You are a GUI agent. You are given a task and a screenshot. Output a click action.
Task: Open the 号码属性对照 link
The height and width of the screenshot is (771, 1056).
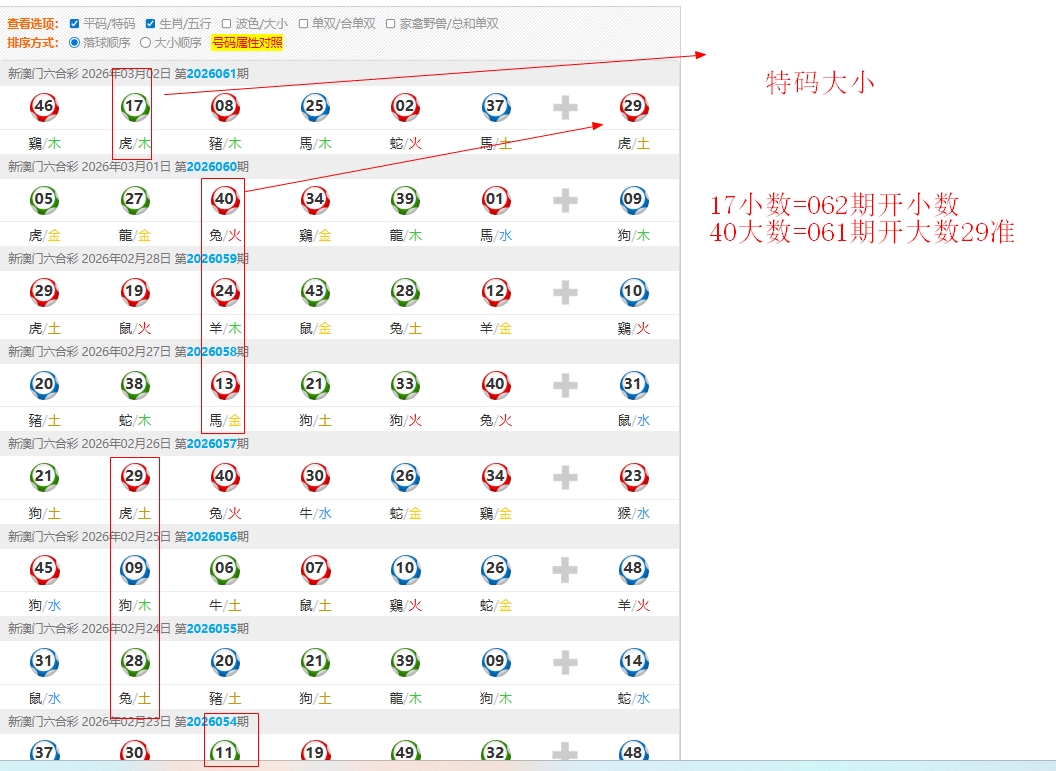point(247,43)
